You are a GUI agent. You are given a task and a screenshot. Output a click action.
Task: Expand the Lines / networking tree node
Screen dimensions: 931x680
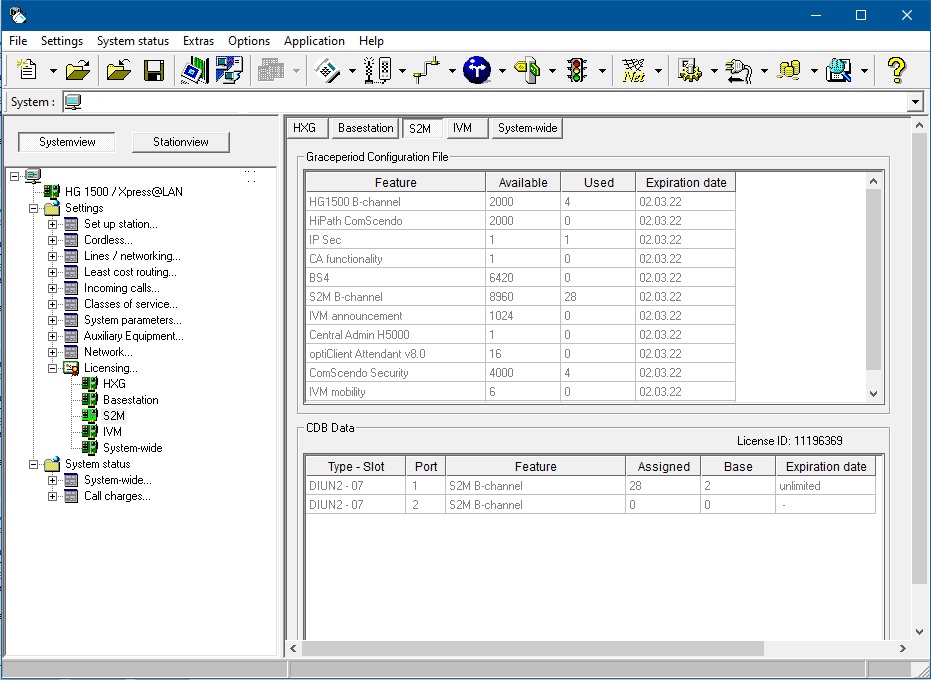coord(53,256)
